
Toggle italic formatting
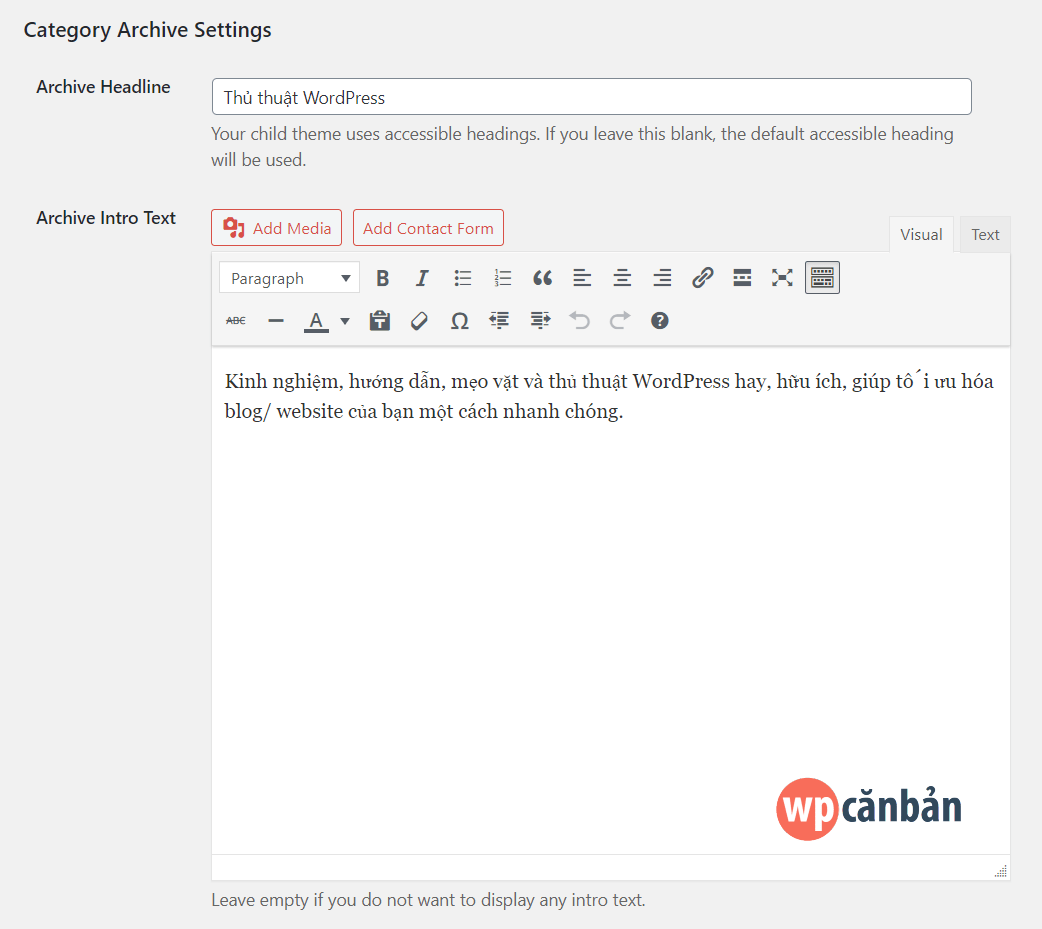[x=422, y=278]
